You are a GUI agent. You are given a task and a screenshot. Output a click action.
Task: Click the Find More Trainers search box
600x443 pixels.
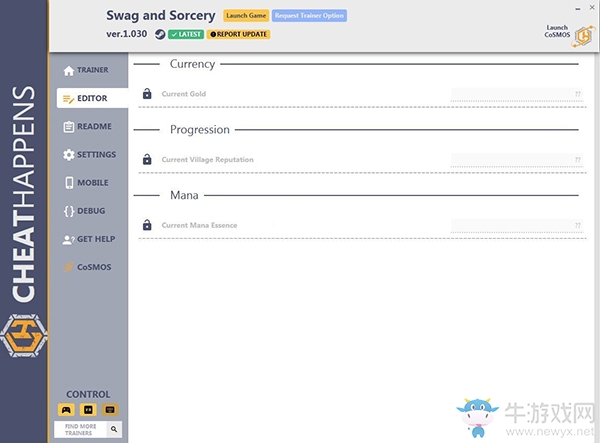(x=80, y=430)
